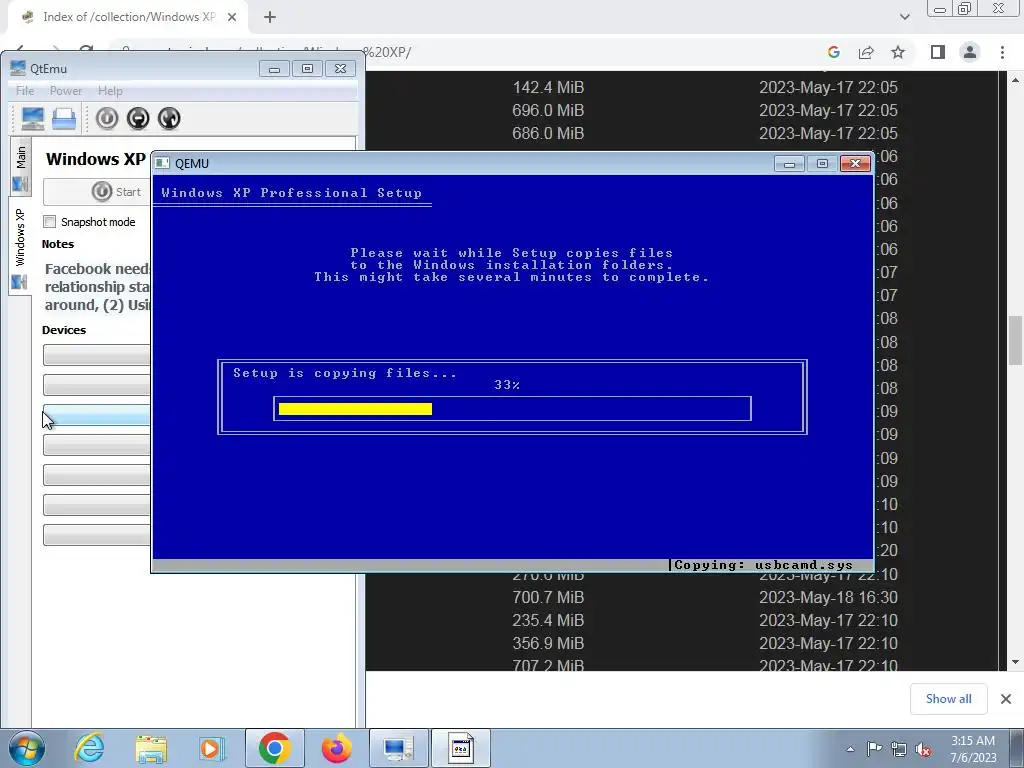Open Windows Media Player from the taskbar

[x=212, y=748]
